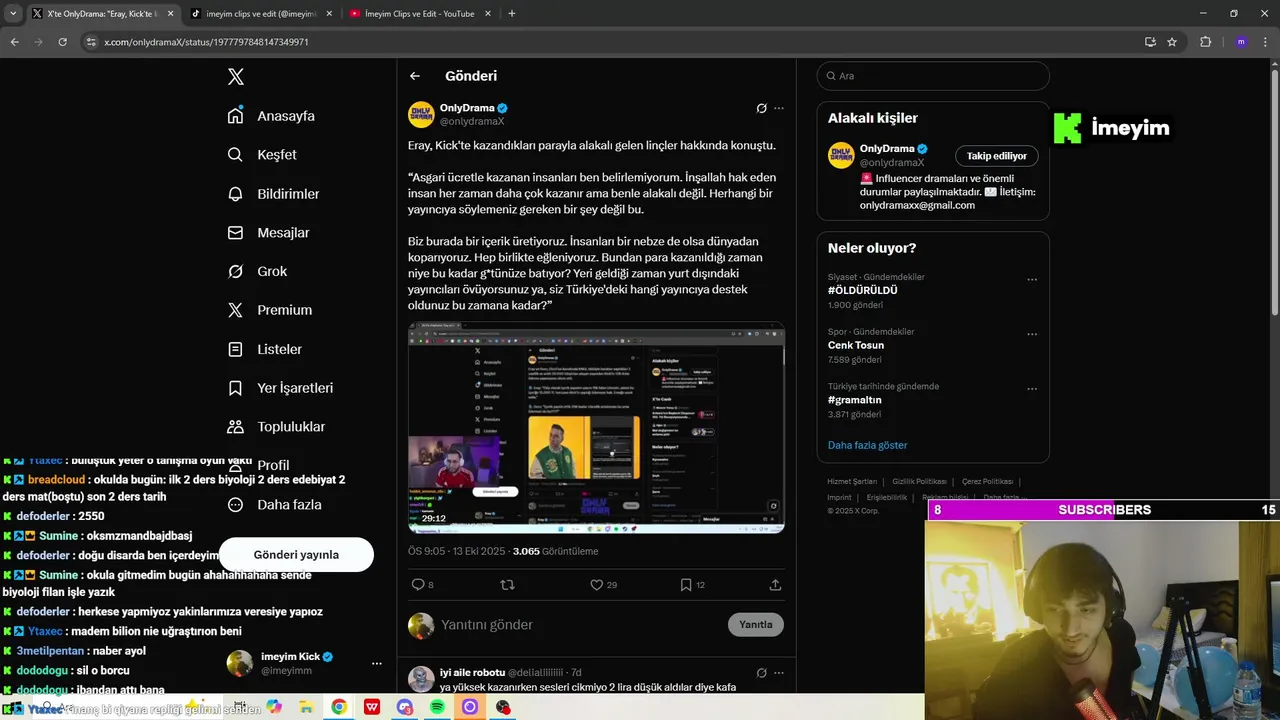Click the @onlydramaX handle on post

472,121
